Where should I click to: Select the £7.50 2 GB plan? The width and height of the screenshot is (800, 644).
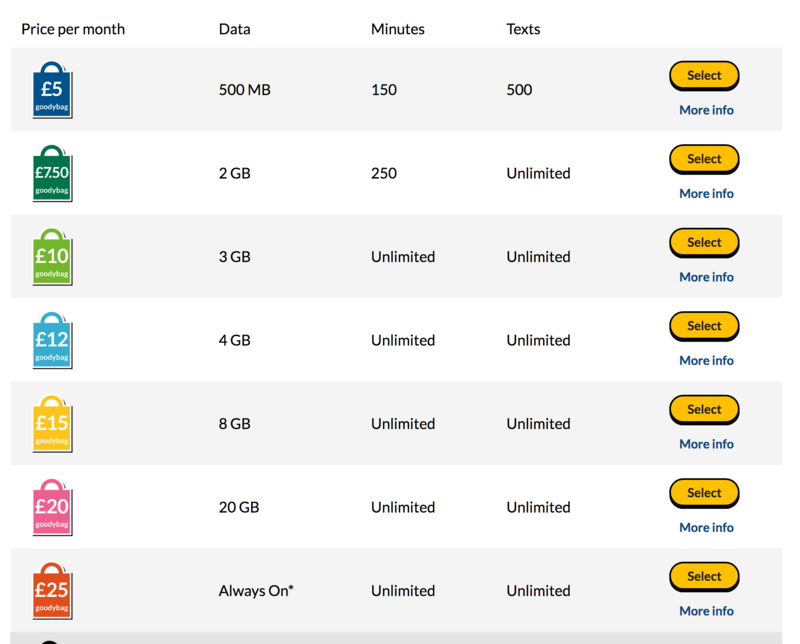(x=704, y=159)
